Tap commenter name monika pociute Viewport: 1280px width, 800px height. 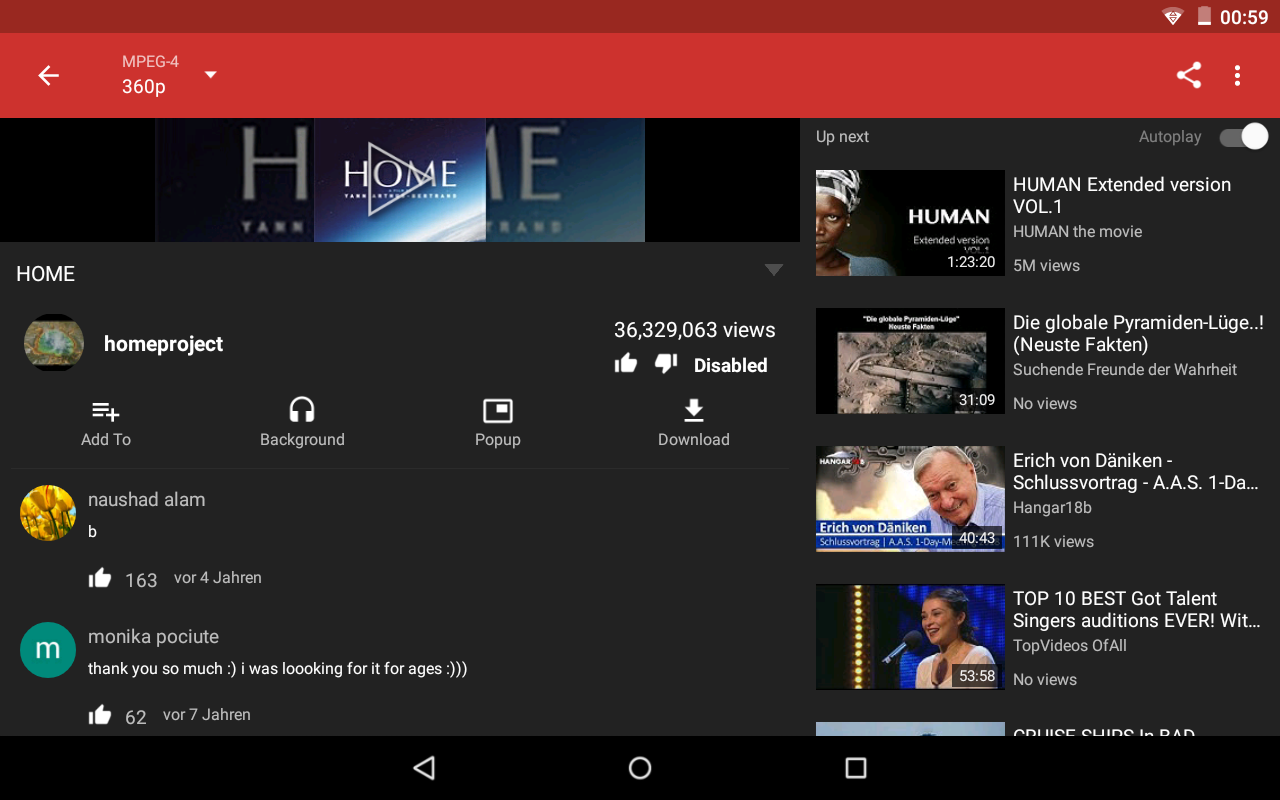(153, 636)
